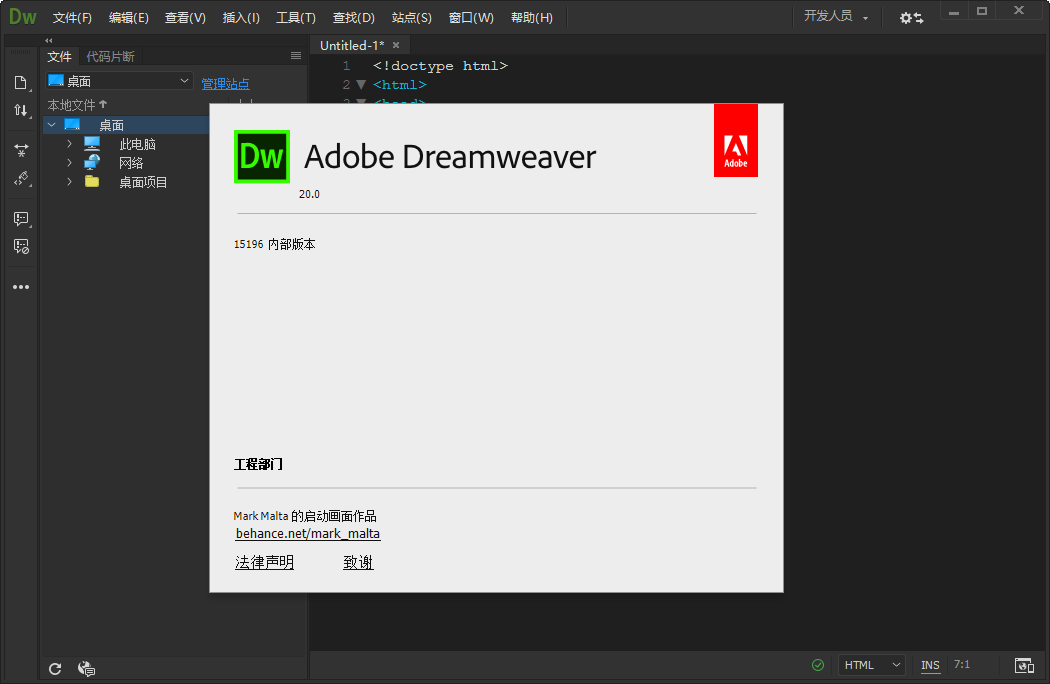The width and height of the screenshot is (1050, 684).
Task: Open the 查找(D) menu
Action: click(x=354, y=17)
